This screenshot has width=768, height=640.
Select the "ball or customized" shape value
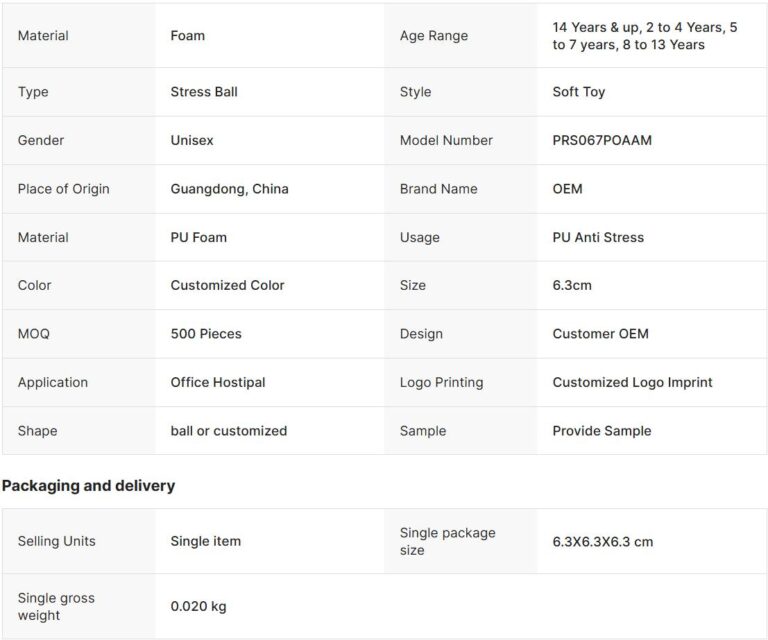(x=228, y=431)
